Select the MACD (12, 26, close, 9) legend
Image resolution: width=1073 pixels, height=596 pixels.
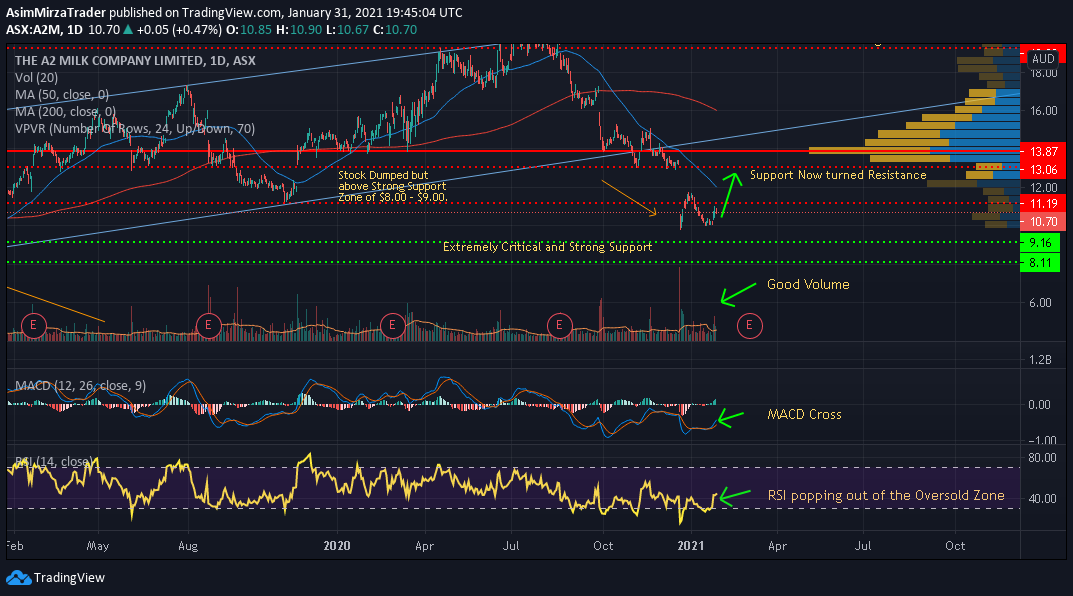pos(80,386)
